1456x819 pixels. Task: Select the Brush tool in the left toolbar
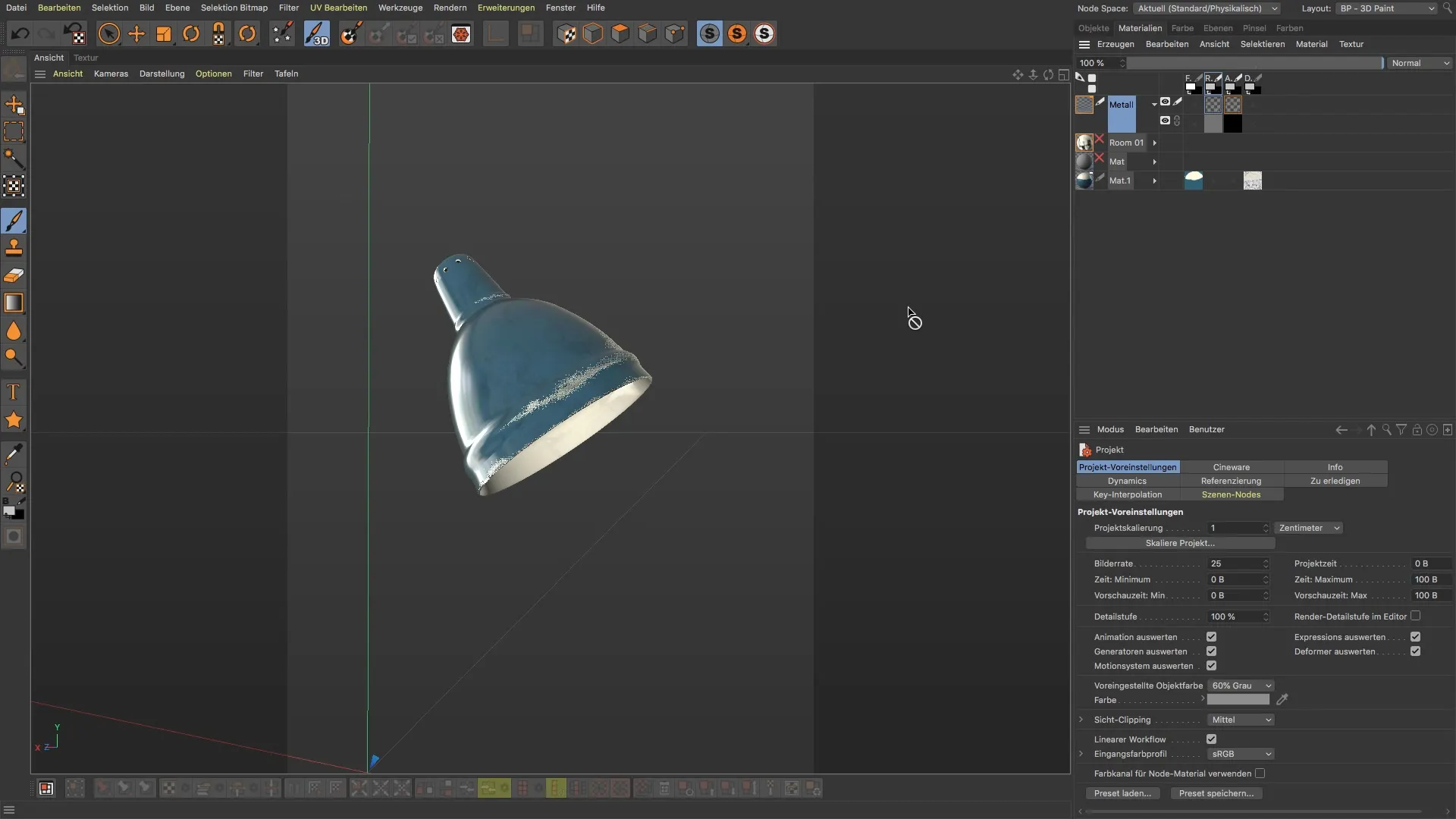pos(14,221)
